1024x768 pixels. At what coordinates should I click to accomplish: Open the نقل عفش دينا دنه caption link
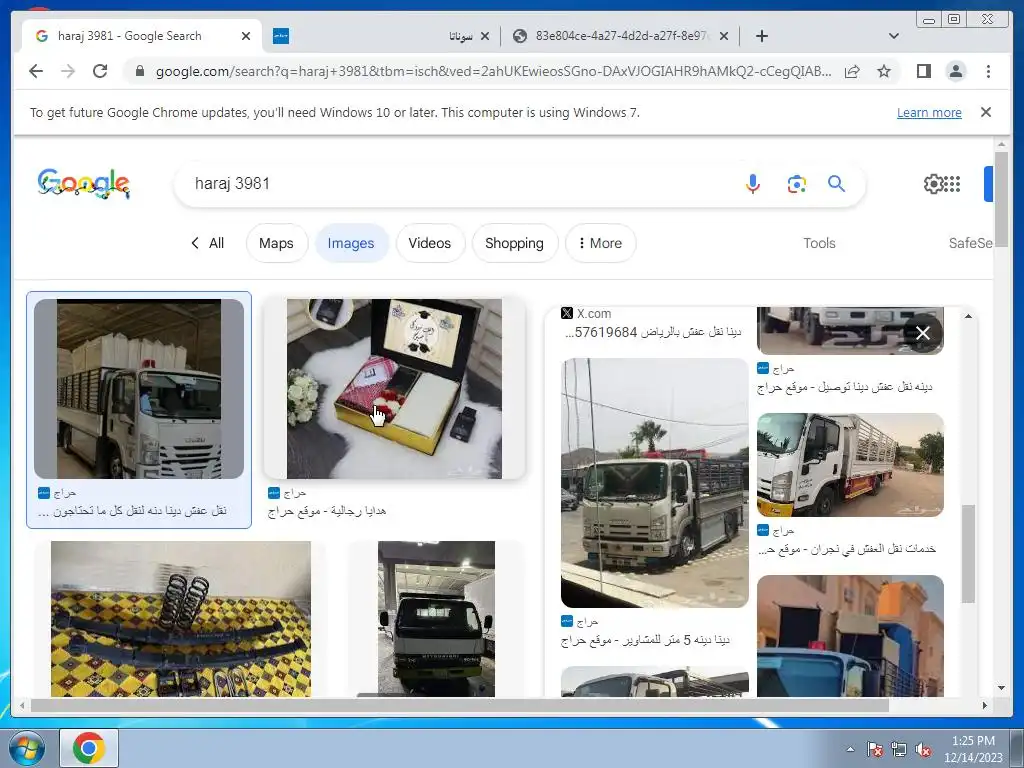tap(133, 511)
